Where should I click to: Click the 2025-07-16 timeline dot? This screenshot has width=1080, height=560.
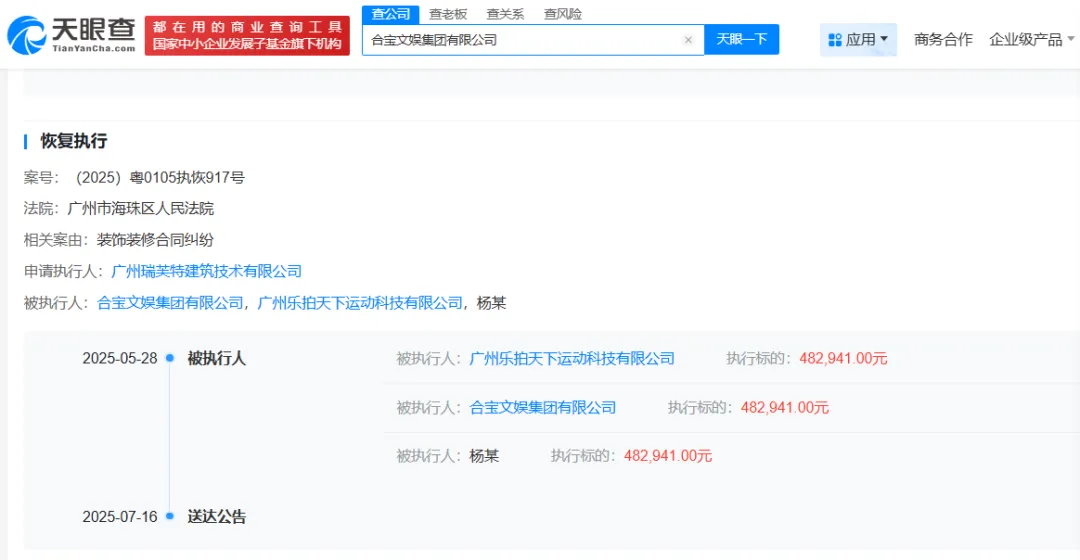tap(170, 516)
